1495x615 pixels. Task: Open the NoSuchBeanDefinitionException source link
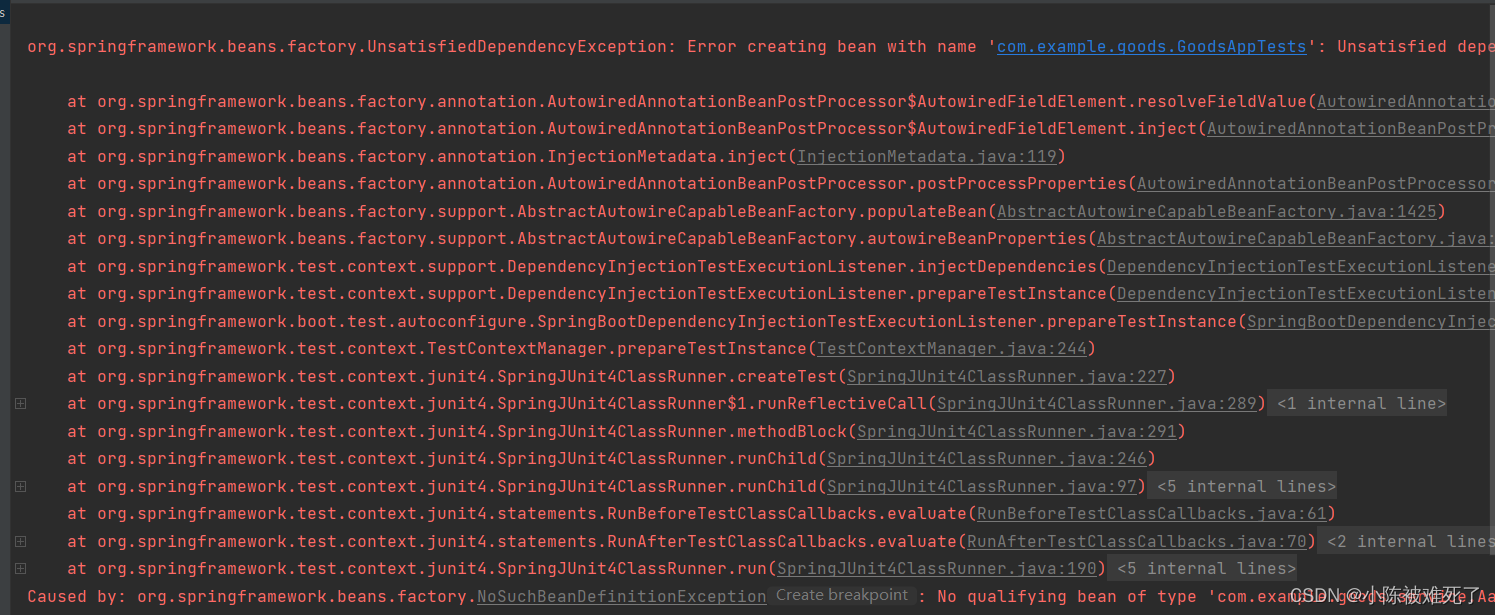(620, 596)
